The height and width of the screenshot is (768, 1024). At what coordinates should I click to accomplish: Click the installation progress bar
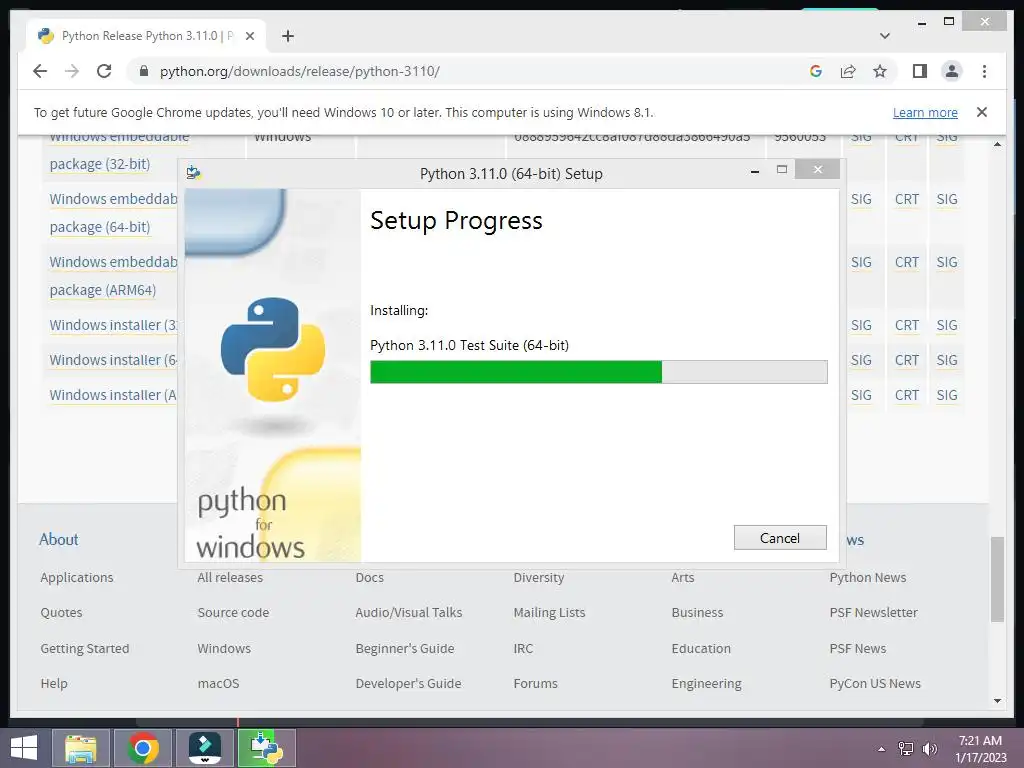click(598, 372)
